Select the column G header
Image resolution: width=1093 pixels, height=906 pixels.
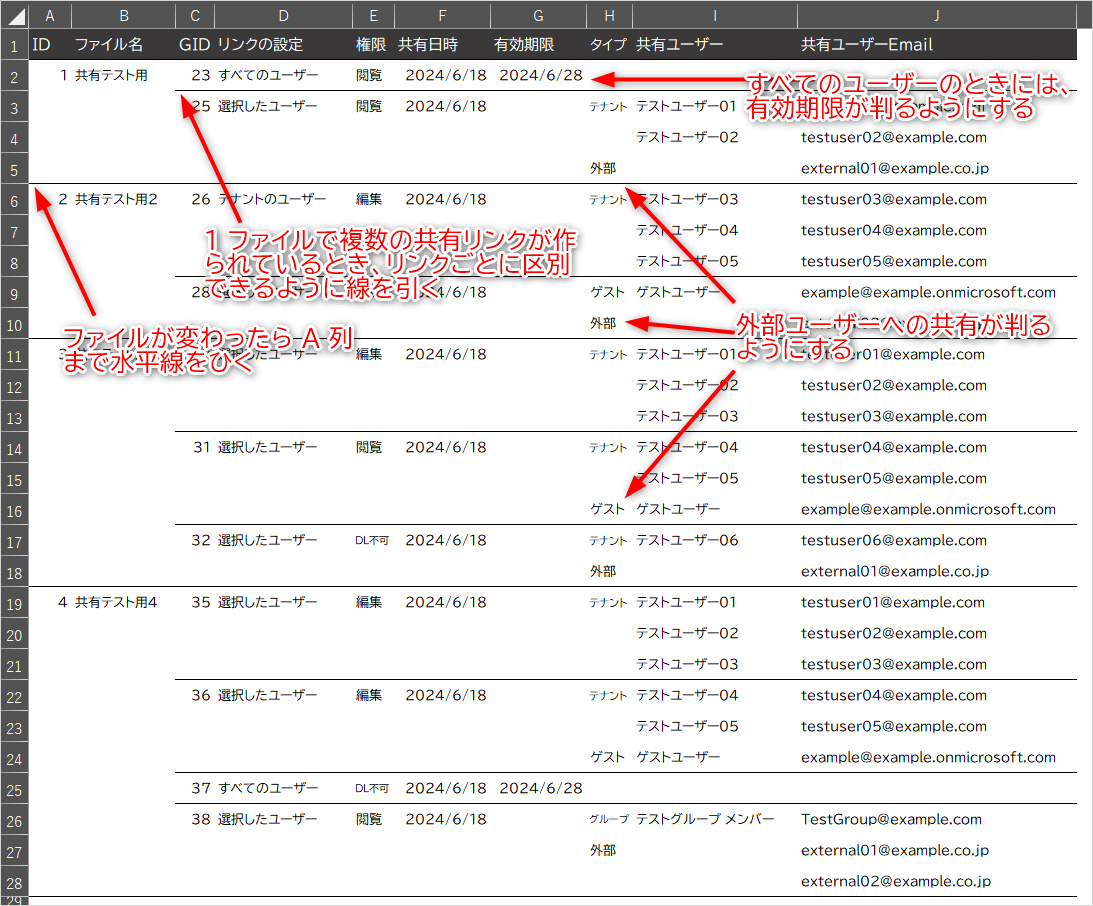[x=538, y=16]
